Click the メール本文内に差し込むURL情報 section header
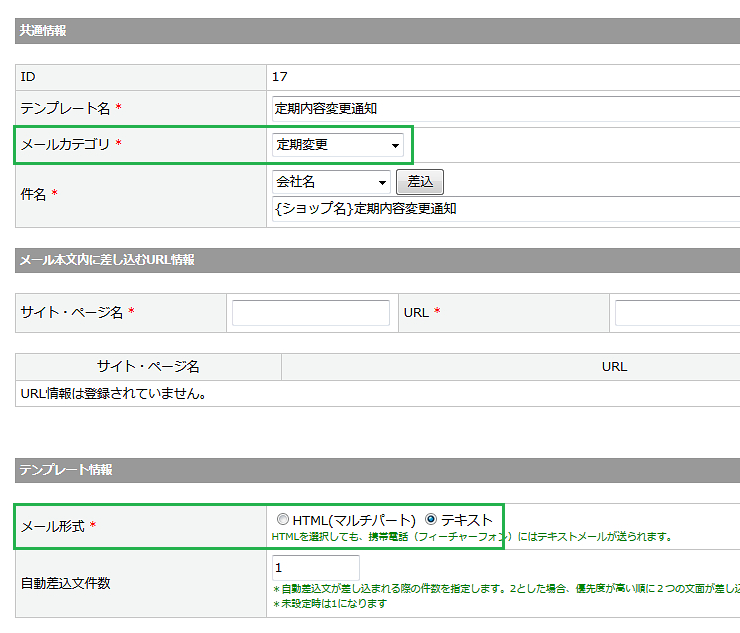The width and height of the screenshot is (740, 633). tap(107, 260)
